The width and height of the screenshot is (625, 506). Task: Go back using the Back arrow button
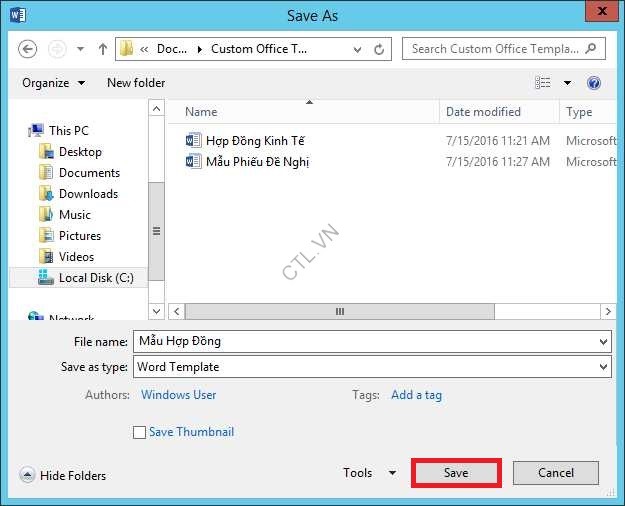point(28,49)
